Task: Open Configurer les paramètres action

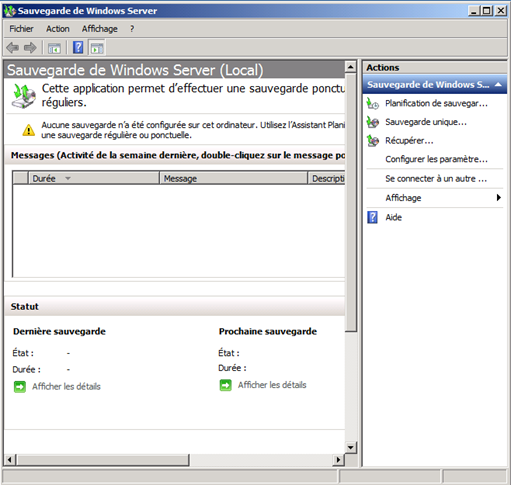Action: (x=436, y=159)
